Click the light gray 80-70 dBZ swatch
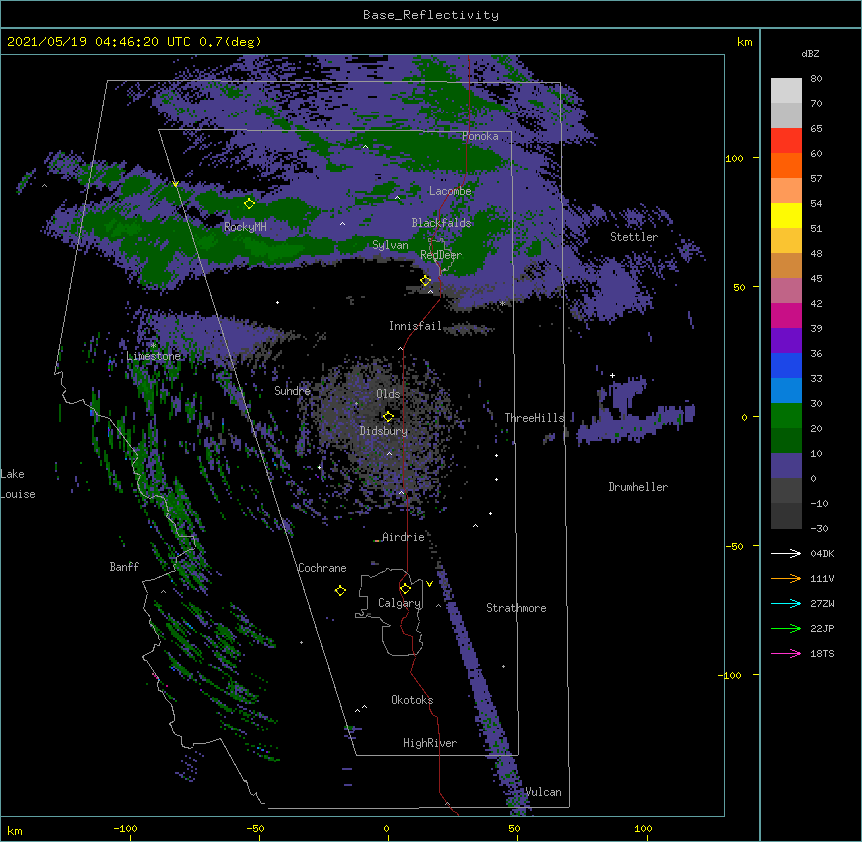The image size is (862, 842). [786, 91]
